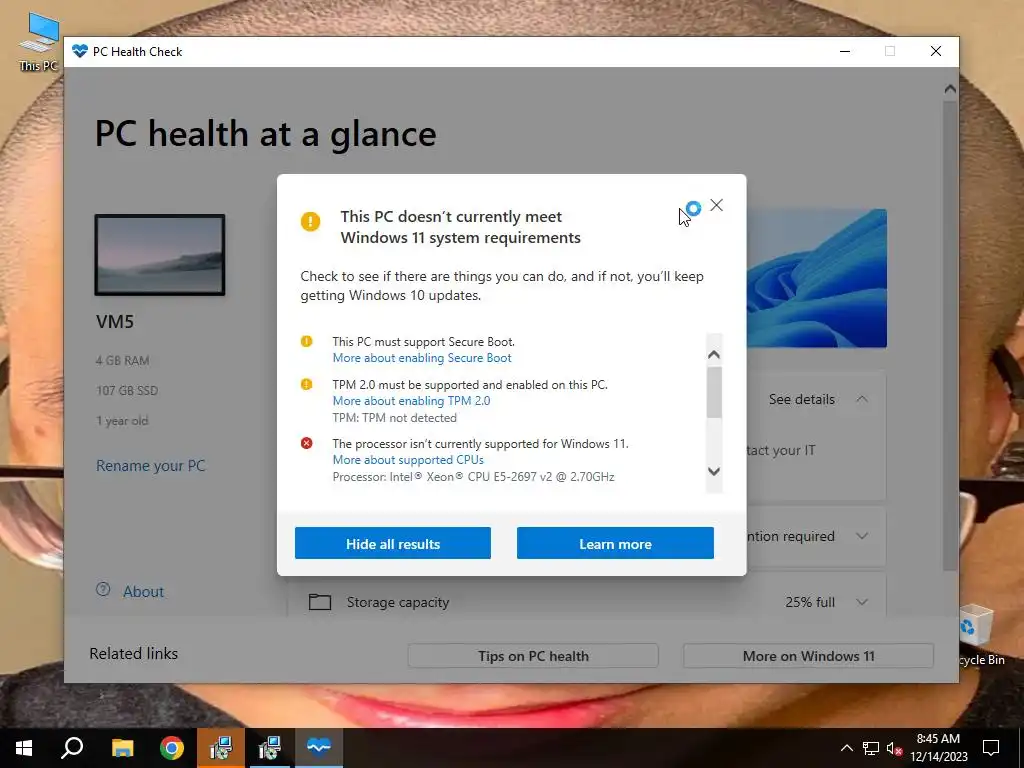Click the TPM 2.0 warning icon
This screenshot has height=768, width=1024.
click(x=306, y=384)
